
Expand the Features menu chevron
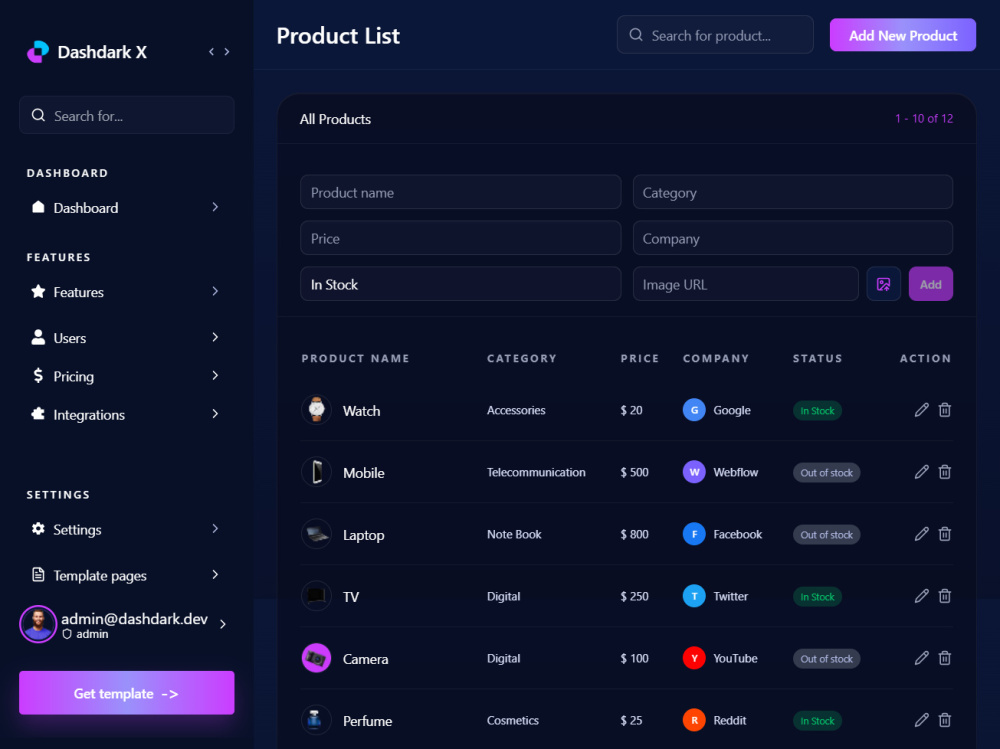click(215, 291)
